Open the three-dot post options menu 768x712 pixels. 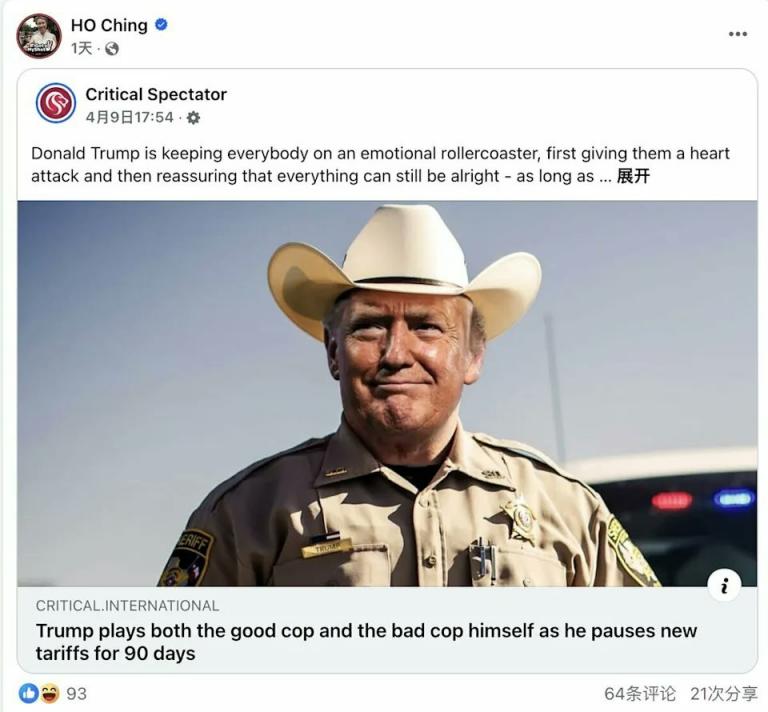point(737,34)
